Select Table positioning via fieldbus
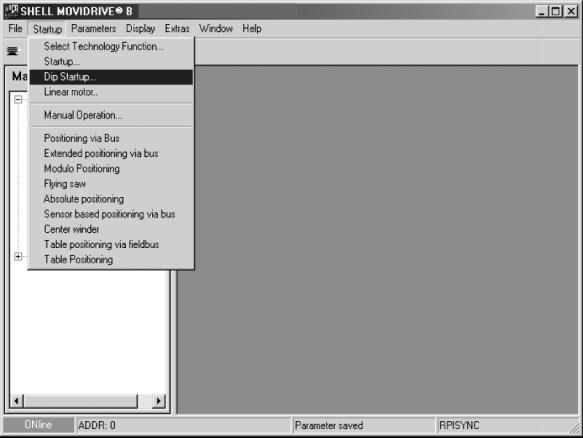The height and width of the screenshot is (438, 583). [111, 245]
